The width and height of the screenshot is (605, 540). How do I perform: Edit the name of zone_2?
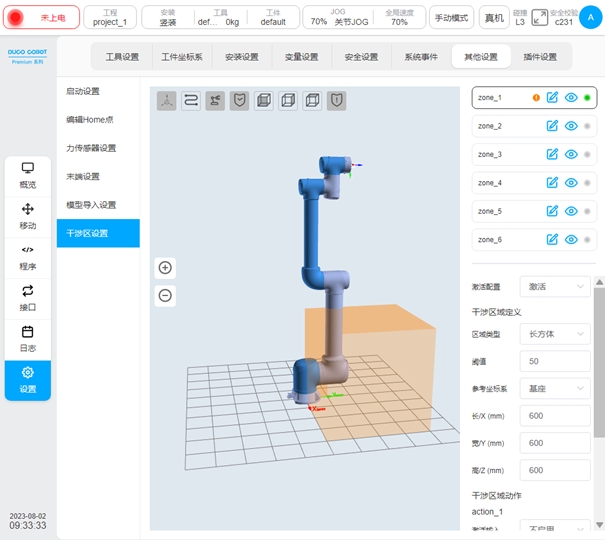coord(552,126)
